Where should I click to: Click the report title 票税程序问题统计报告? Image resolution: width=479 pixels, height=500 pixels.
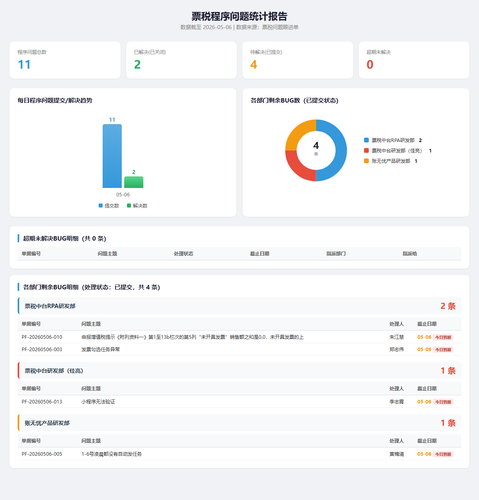click(239, 16)
